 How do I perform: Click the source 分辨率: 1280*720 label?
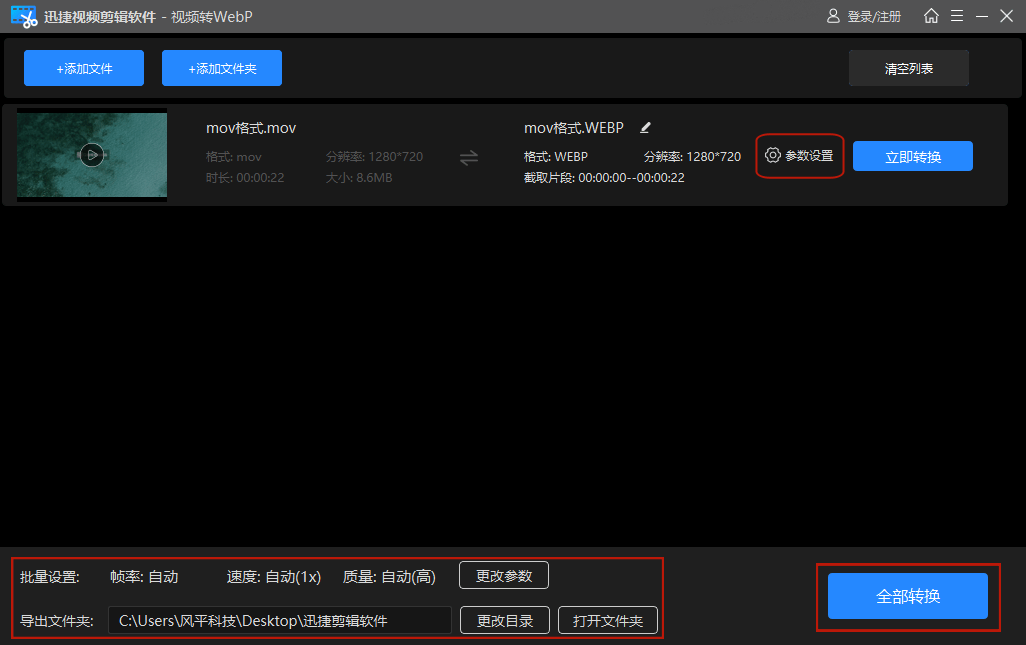(374, 157)
